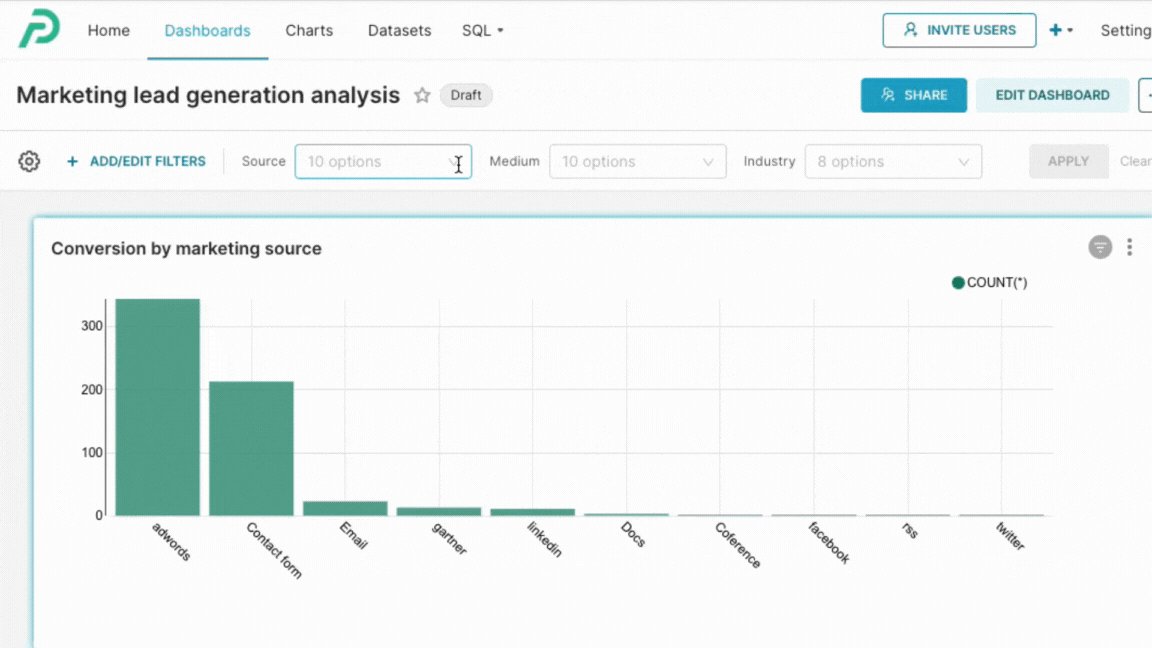Click the chart's applied filters icon
The width and height of the screenshot is (1152, 648).
tap(1100, 247)
